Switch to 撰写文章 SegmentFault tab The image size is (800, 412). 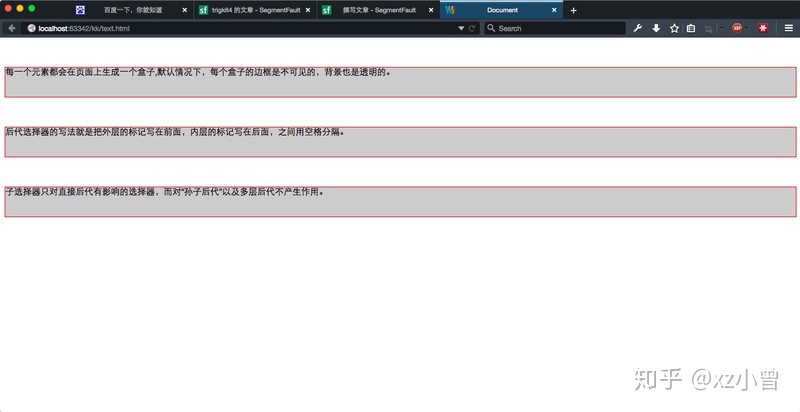coord(379,10)
